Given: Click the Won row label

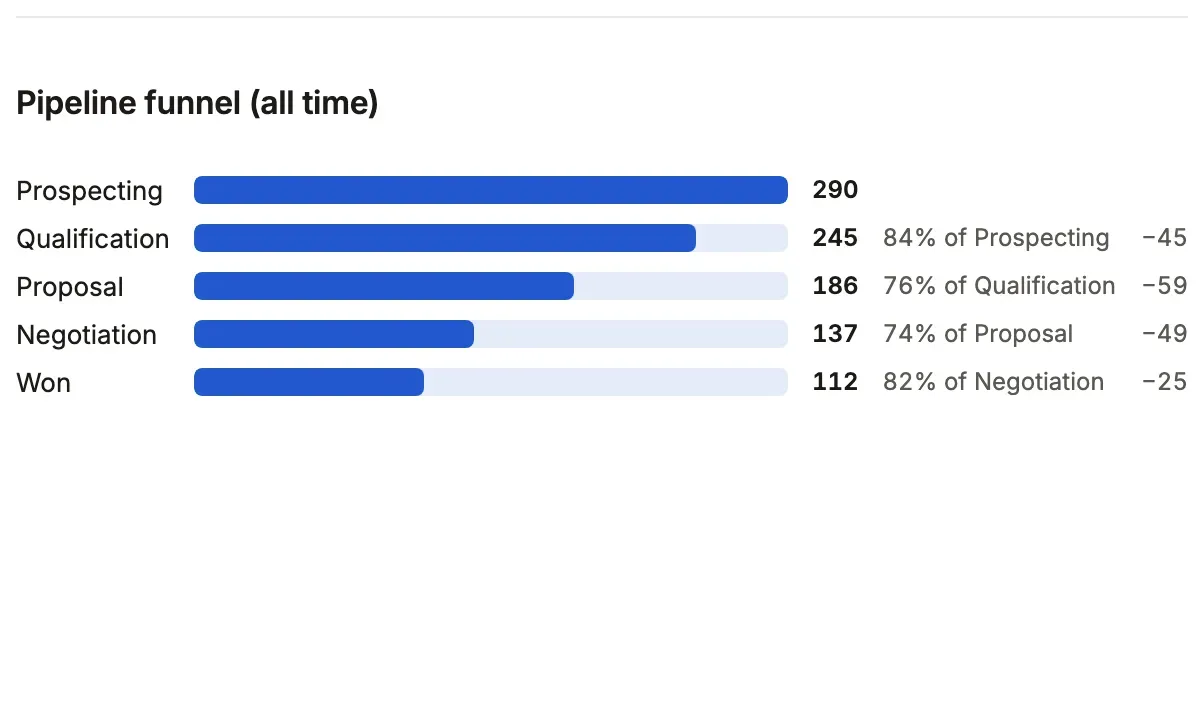Looking at the screenshot, I should tap(44, 383).
